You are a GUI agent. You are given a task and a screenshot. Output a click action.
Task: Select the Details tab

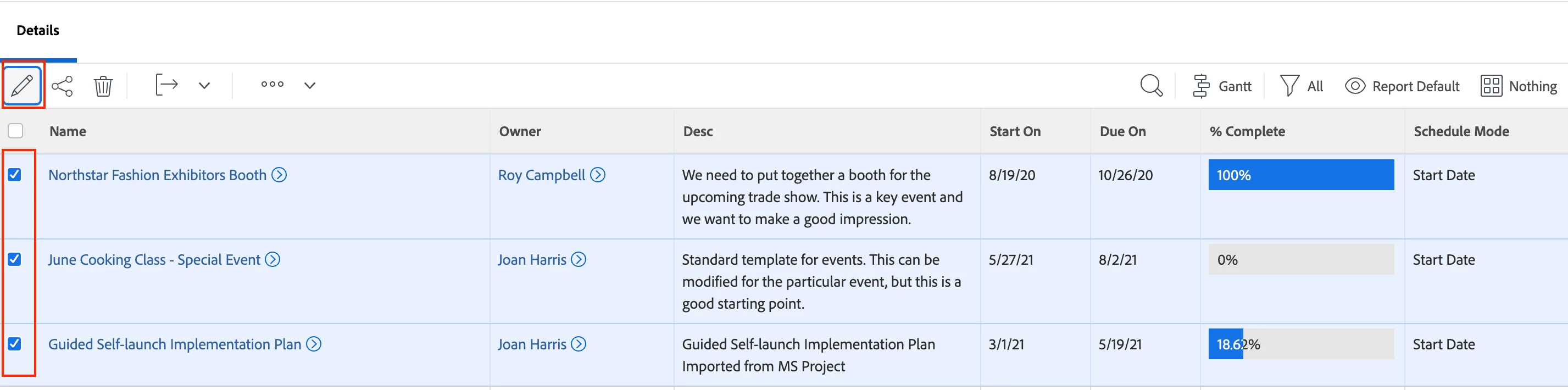[38, 30]
